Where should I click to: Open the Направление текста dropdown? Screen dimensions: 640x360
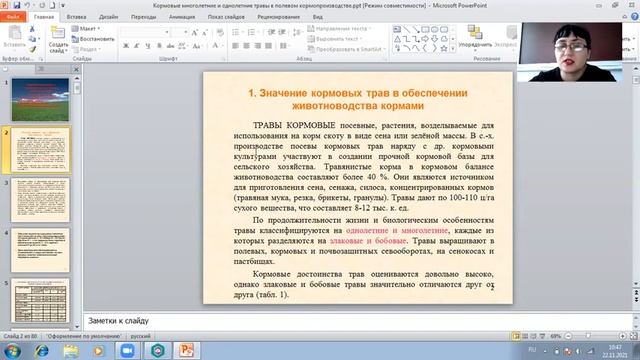[340, 29]
